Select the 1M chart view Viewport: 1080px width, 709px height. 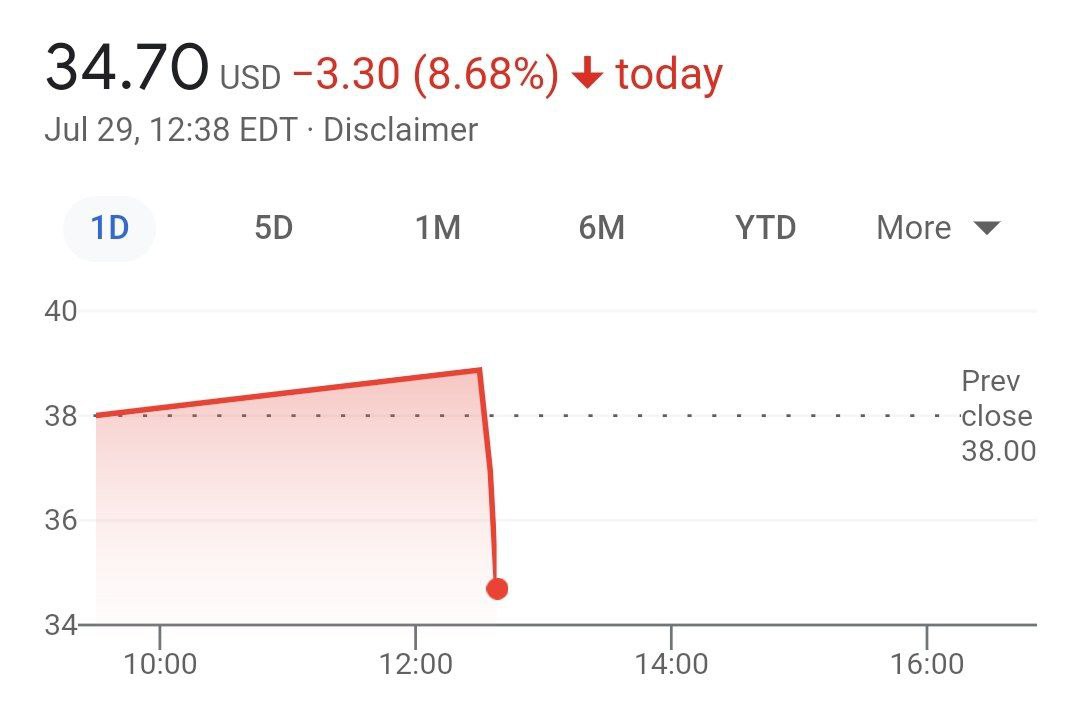click(437, 227)
